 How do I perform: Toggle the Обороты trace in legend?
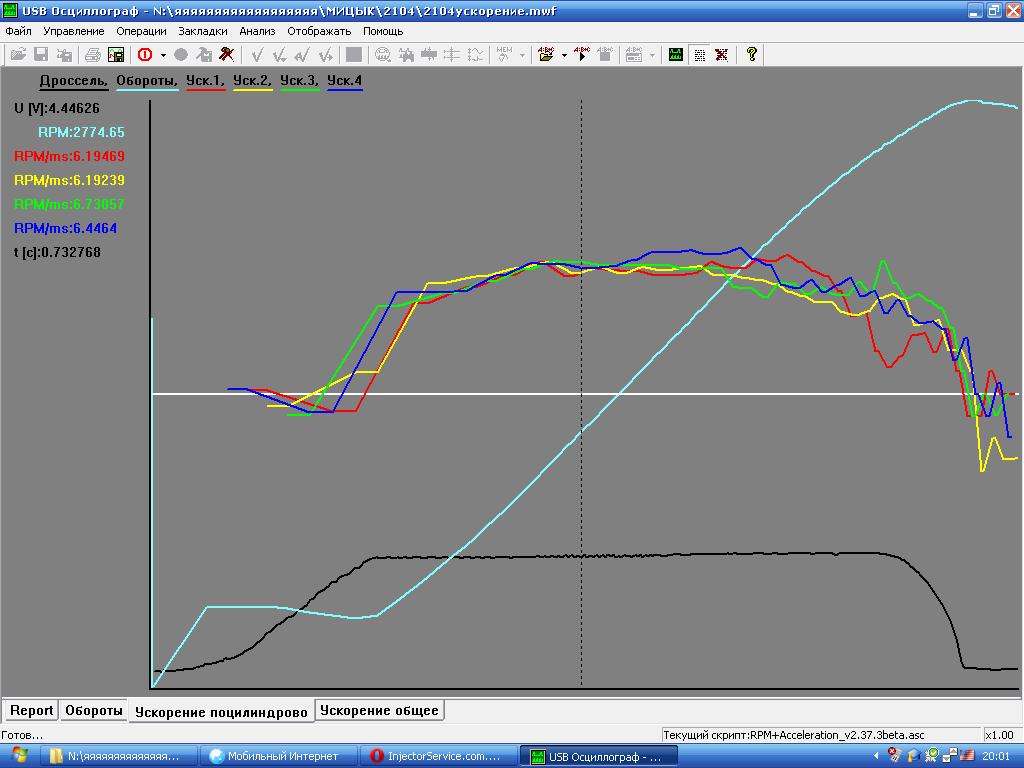point(147,80)
